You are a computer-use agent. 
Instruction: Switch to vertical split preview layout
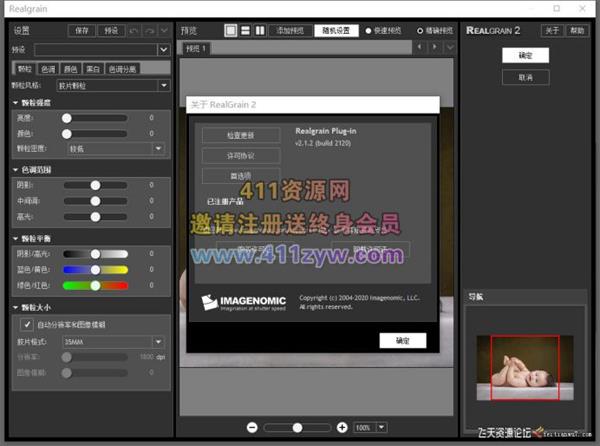[260, 31]
